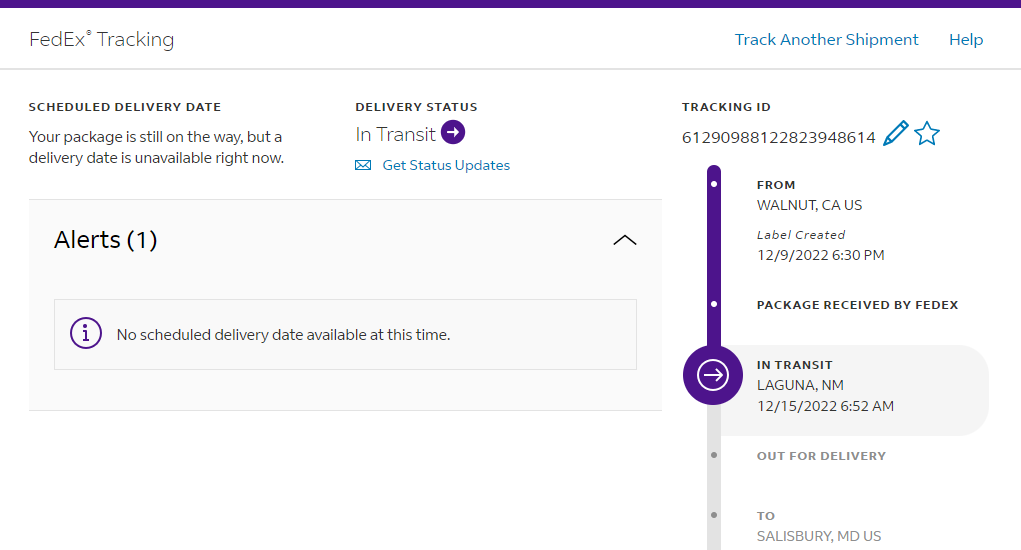
Task: Click the Package Received by FedEx dot
Action: click(713, 303)
